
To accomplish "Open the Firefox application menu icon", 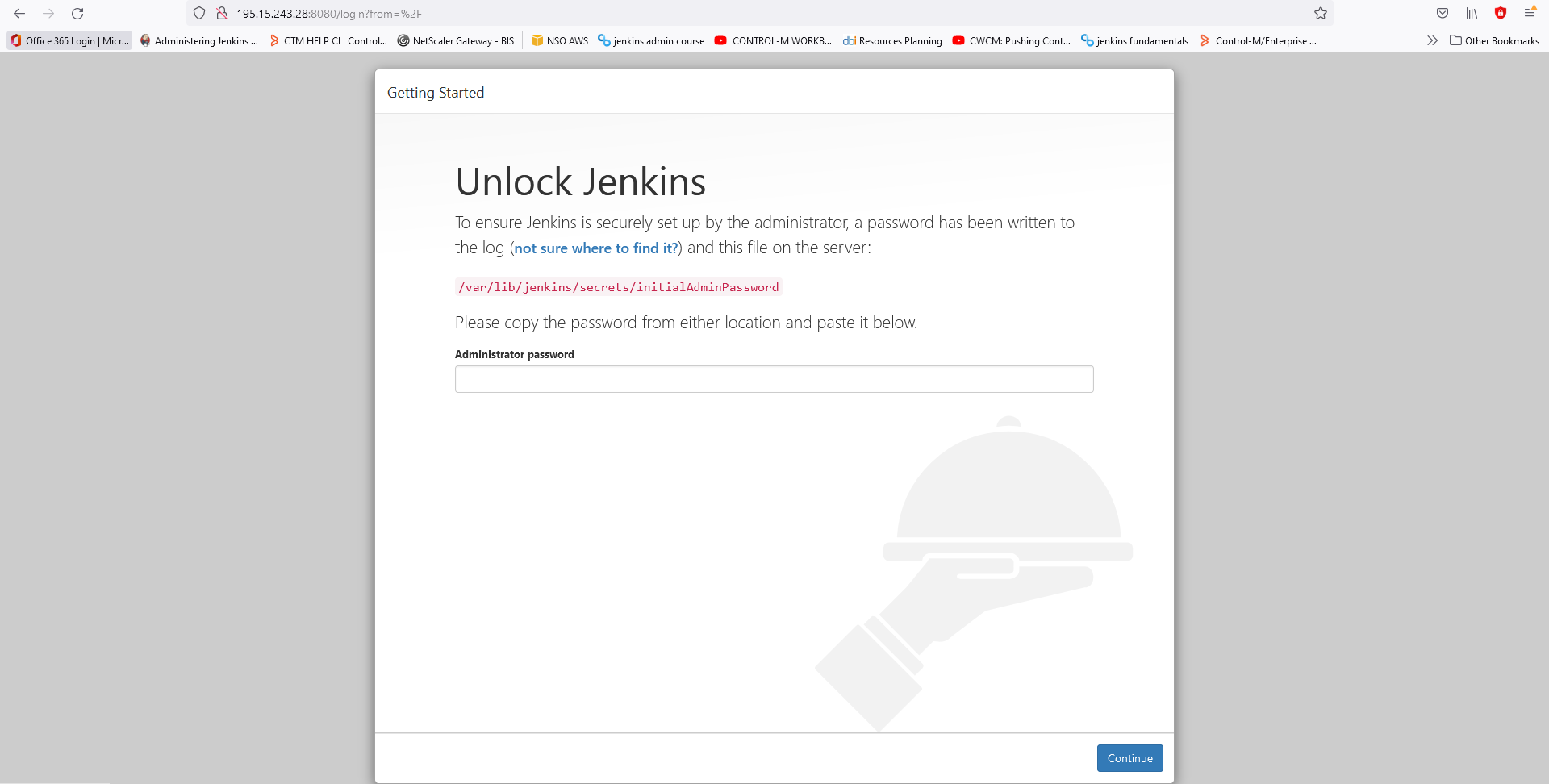I will pyautogui.click(x=1530, y=14).
